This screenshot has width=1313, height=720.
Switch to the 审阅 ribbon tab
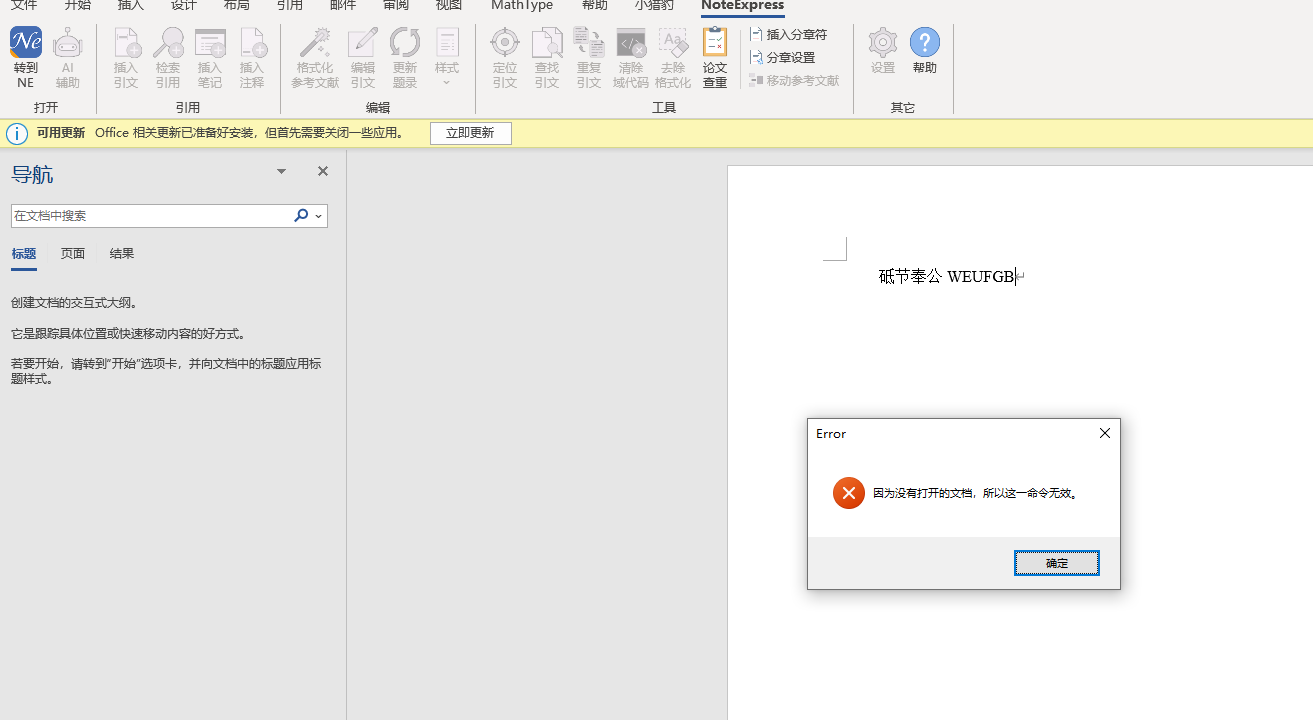click(x=396, y=5)
